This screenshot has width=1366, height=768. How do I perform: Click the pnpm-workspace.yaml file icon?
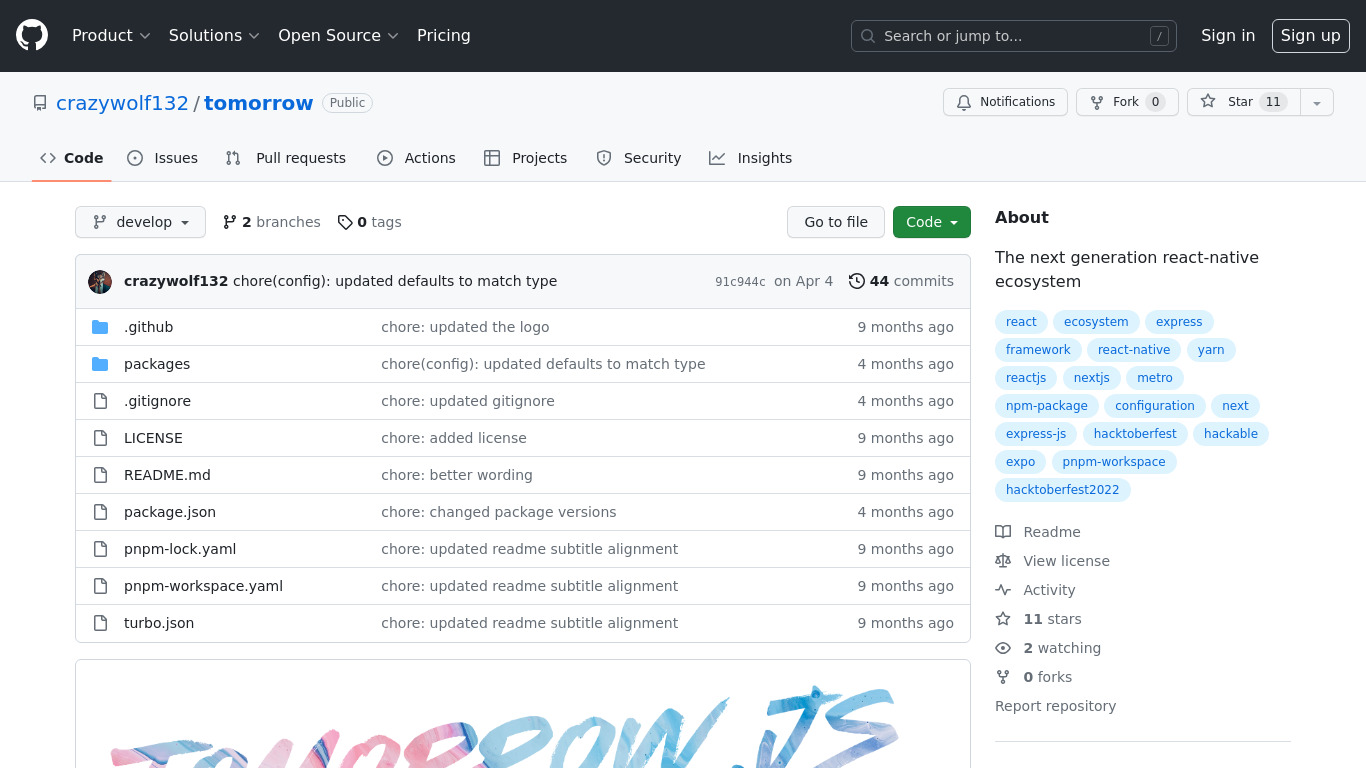coord(100,586)
